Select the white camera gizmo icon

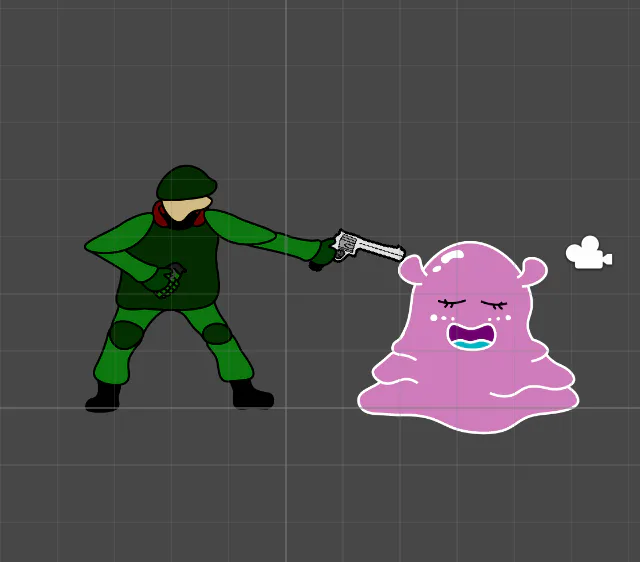pos(589,253)
